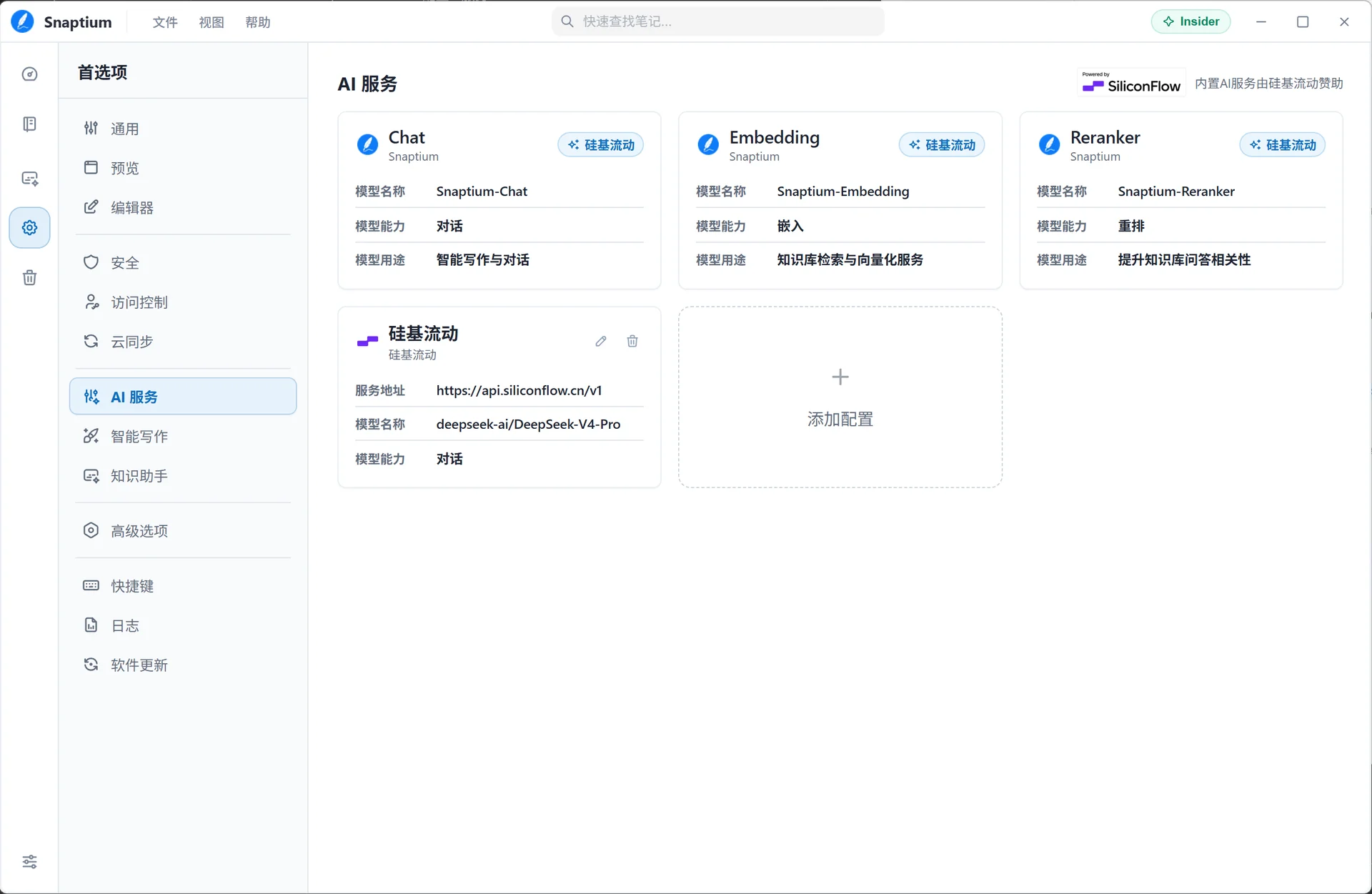Open the 安全 preferences section
The height and width of the screenshot is (894, 1372).
[x=183, y=262]
